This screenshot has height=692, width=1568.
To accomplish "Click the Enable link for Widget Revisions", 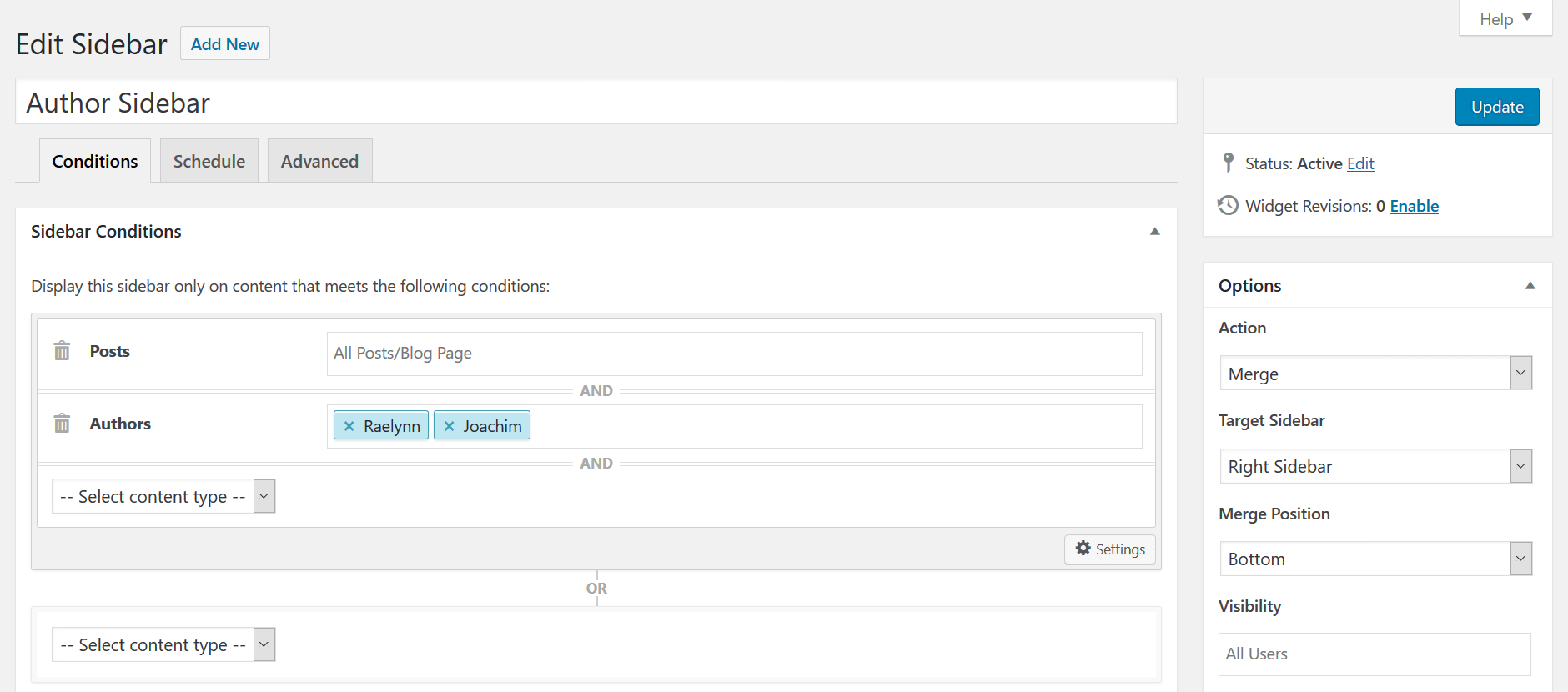I will [x=1414, y=206].
